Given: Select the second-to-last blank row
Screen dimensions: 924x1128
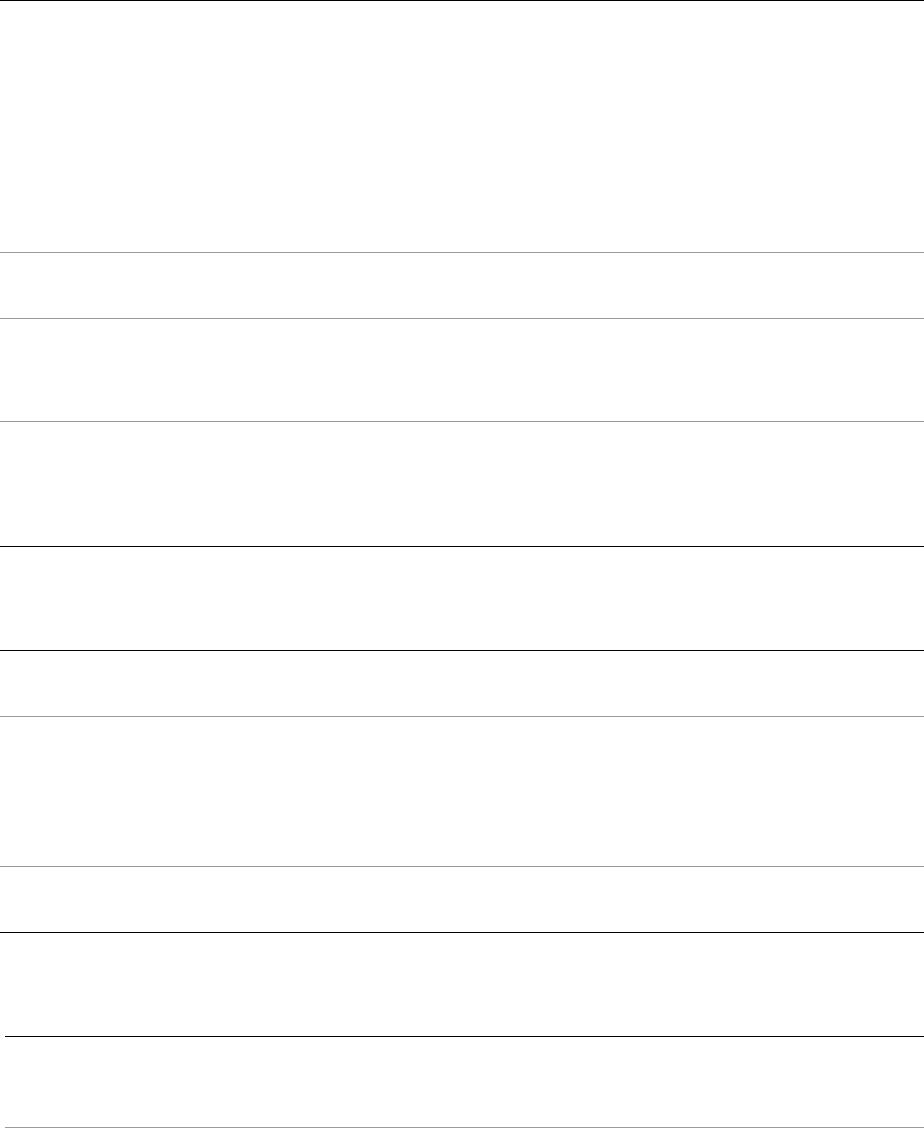Looking at the screenshot, I should tap(462, 985).
